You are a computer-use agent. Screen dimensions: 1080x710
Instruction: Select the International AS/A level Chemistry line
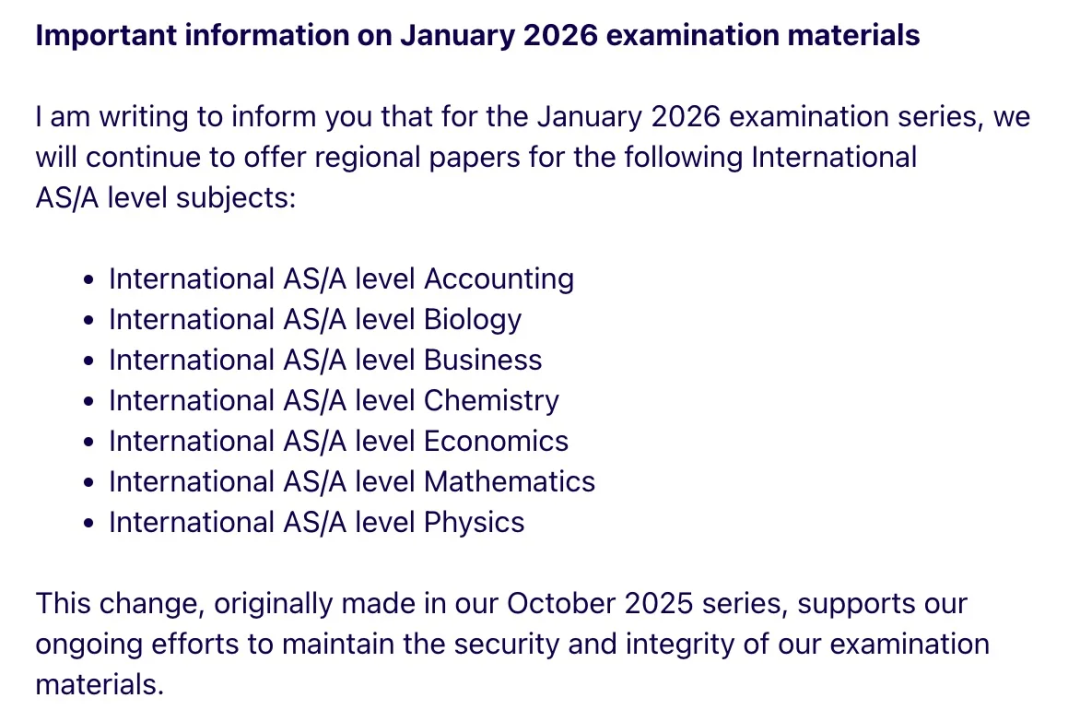coord(334,400)
